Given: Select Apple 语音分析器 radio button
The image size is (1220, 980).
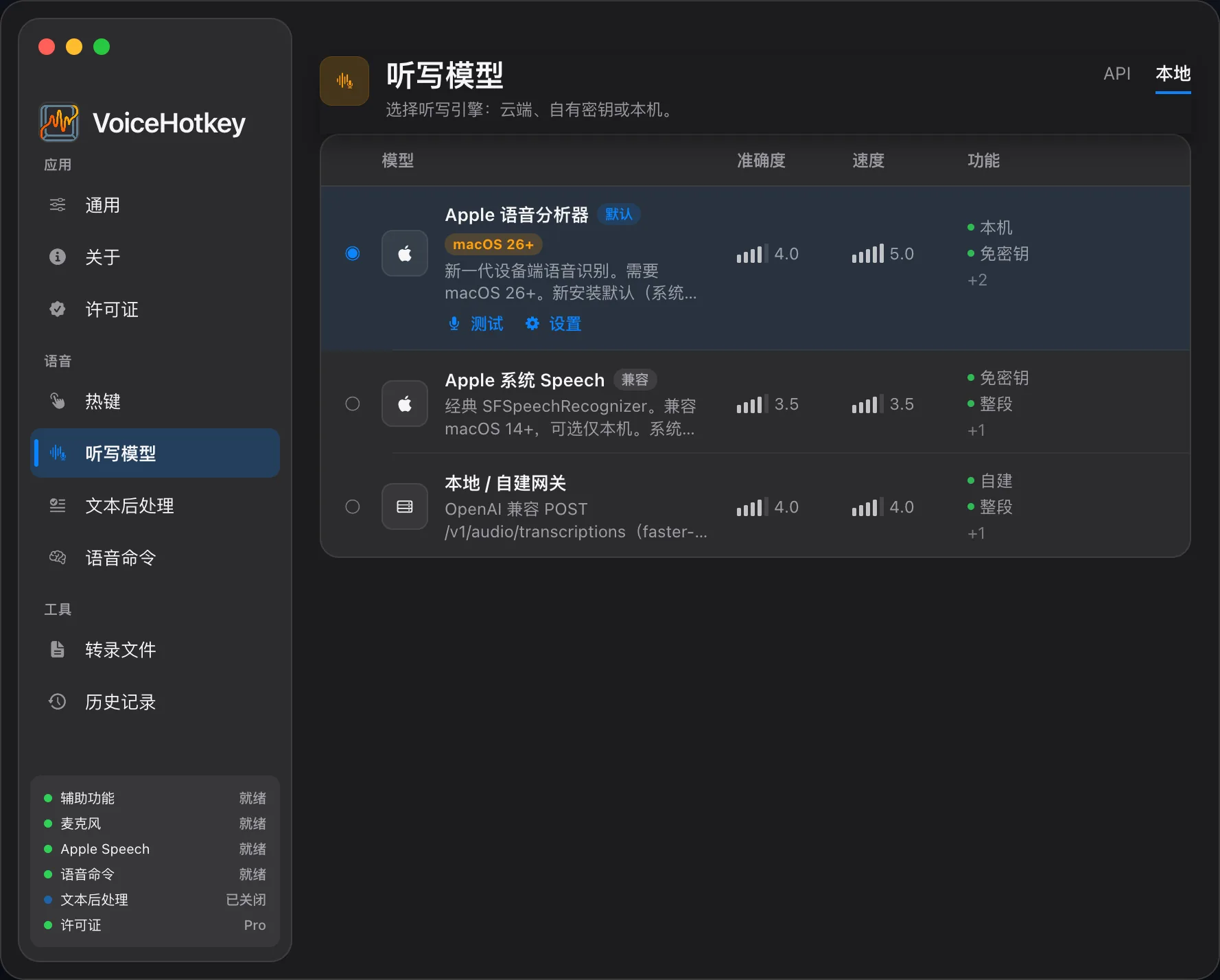Looking at the screenshot, I should [353, 253].
